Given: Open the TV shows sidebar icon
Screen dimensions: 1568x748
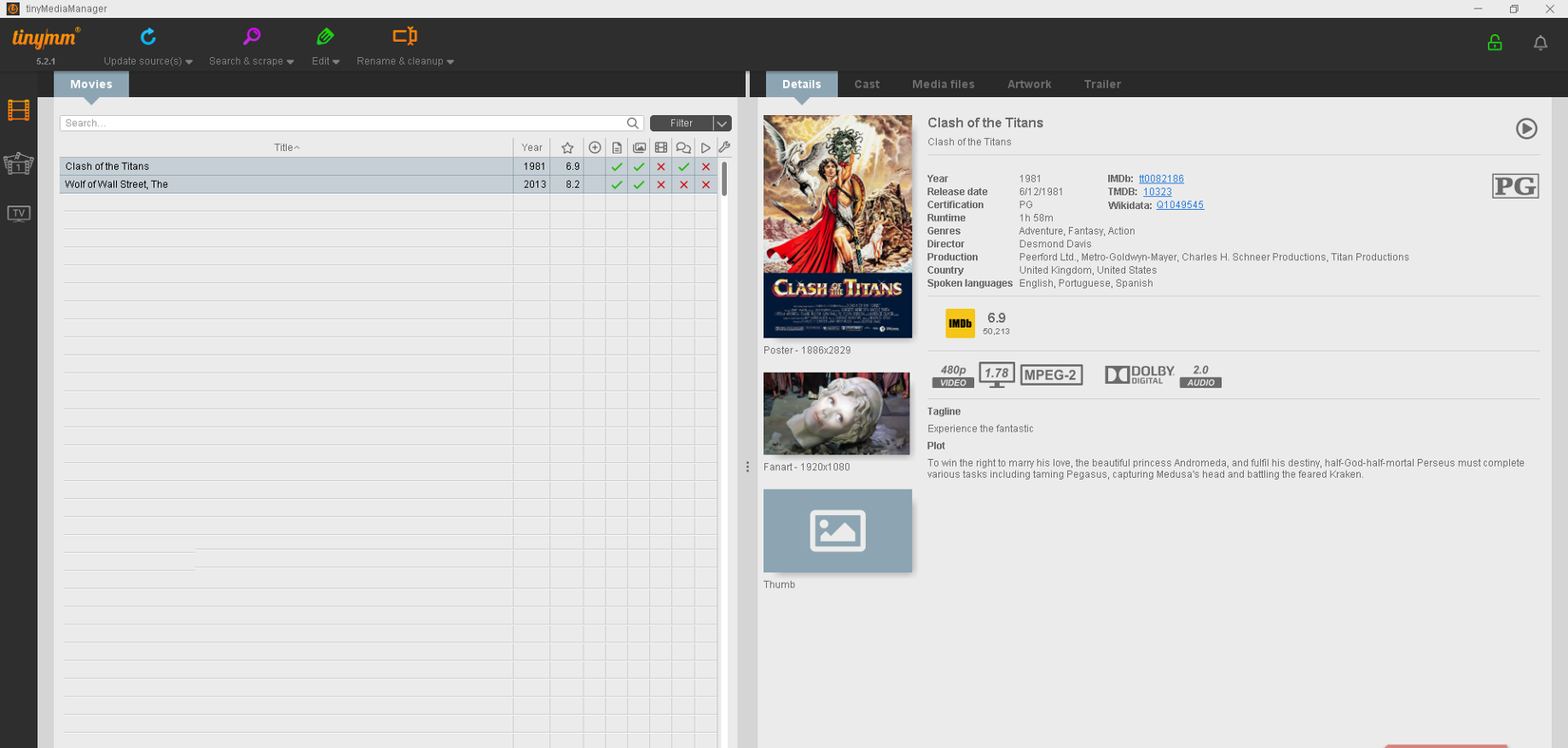Looking at the screenshot, I should pyautogui.click(x=19, y=213).
